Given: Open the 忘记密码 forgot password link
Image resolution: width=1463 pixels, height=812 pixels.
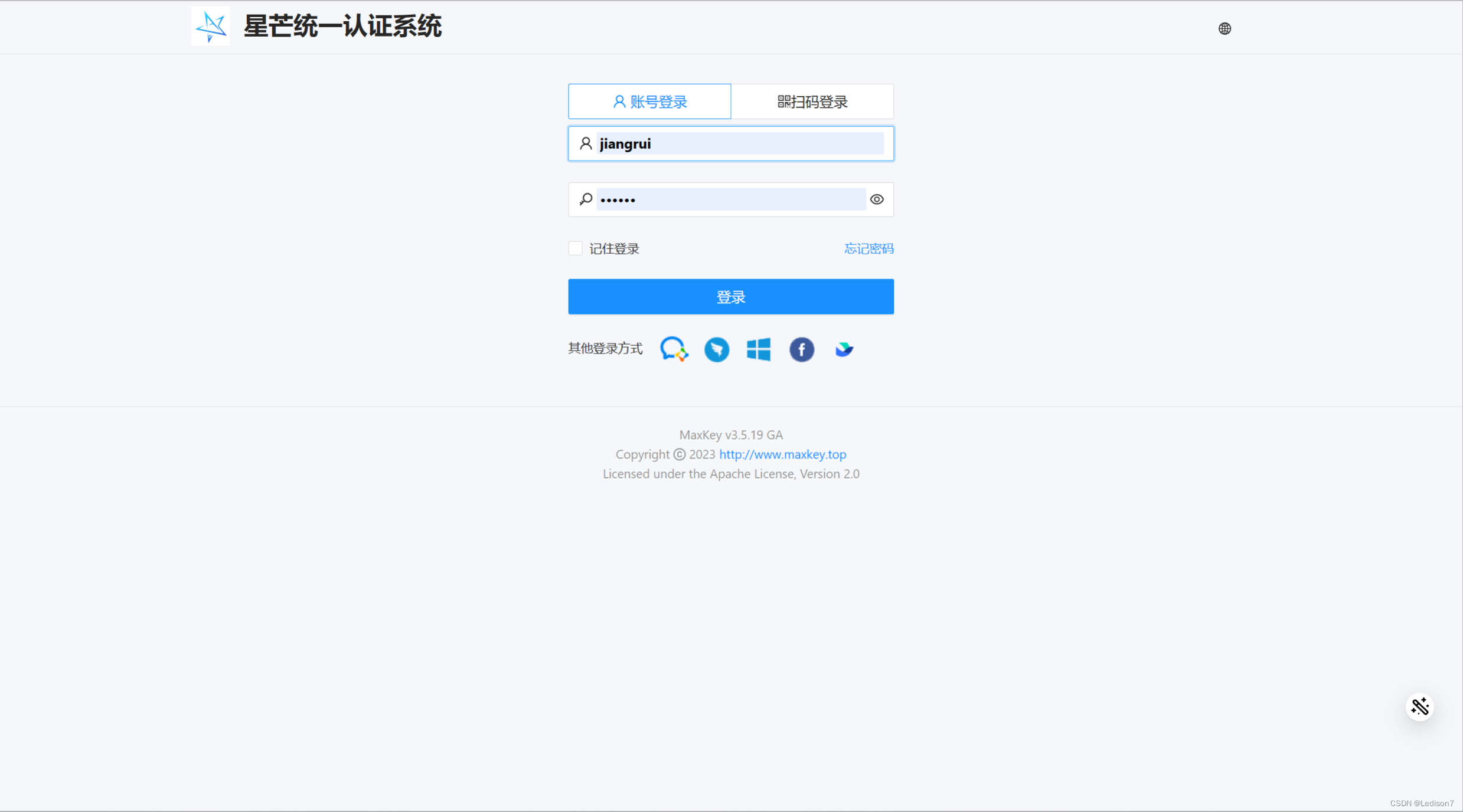Looking at the screenshot, I should click(868, 248).
